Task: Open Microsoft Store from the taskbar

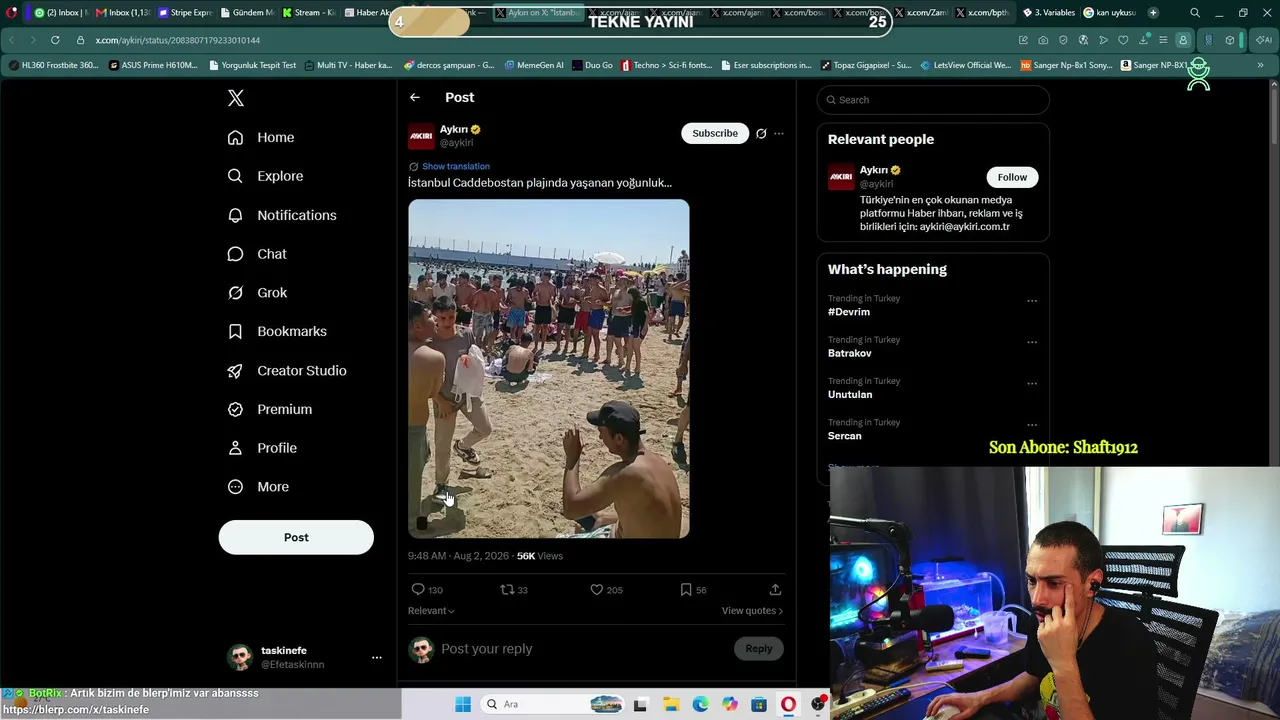Action: click(759, 704)
